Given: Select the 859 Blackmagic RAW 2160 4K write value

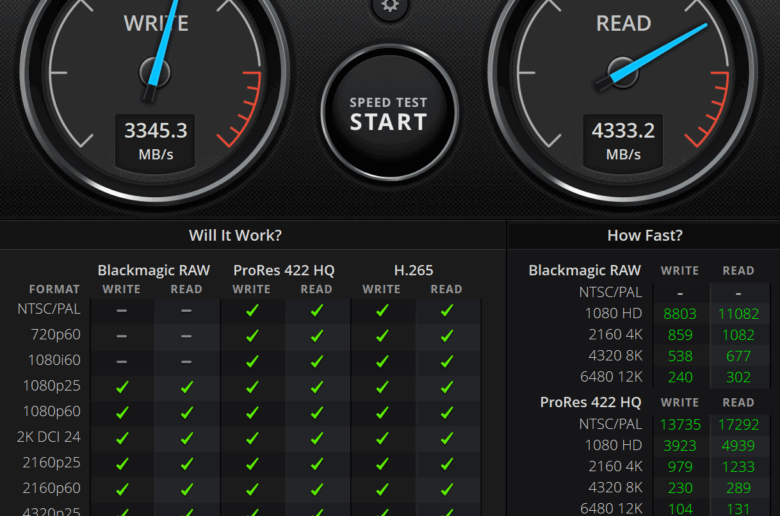Looking at the screenshot, I should tap(680, 335).
